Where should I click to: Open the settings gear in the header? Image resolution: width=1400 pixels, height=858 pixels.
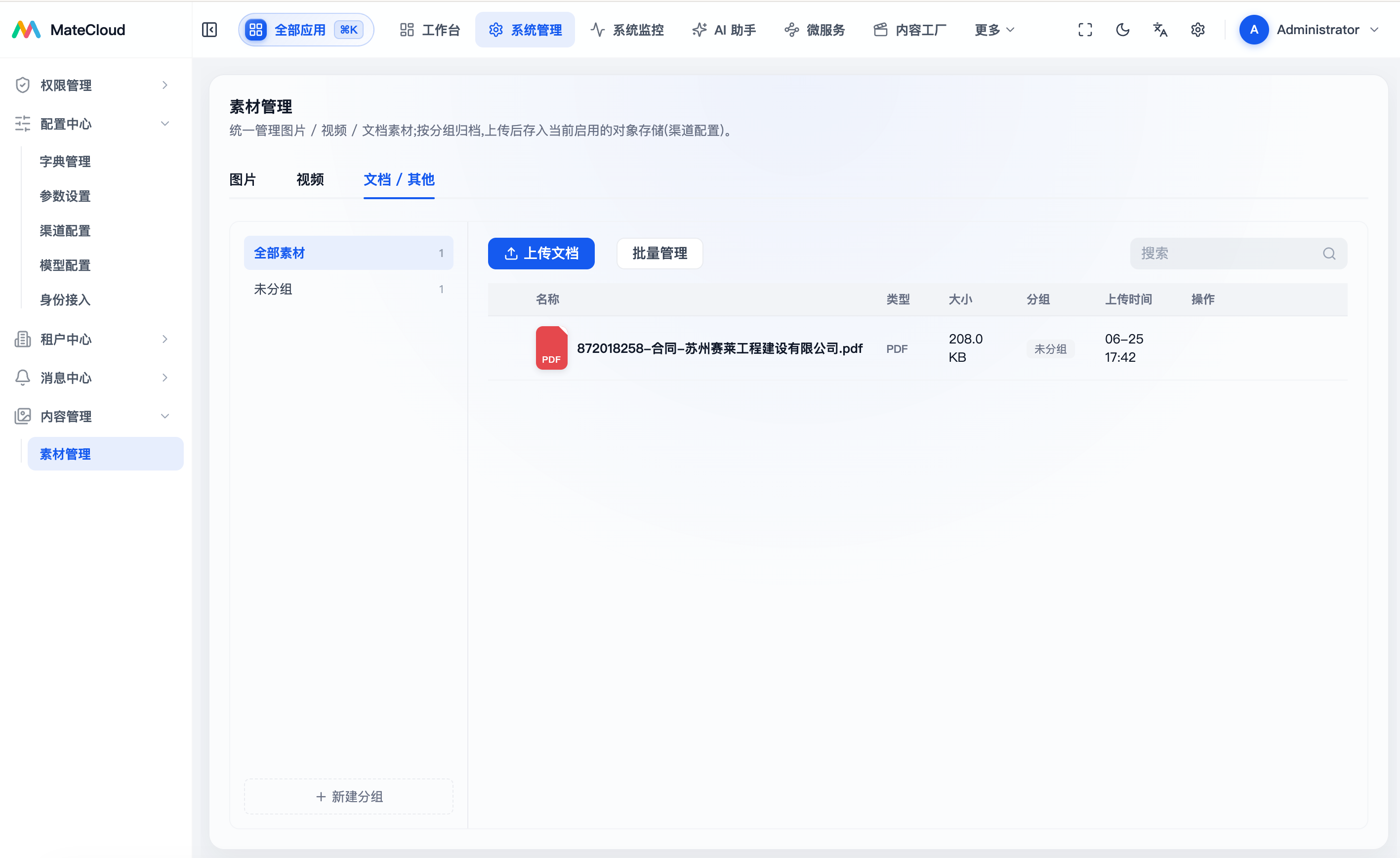(1197, 30)
